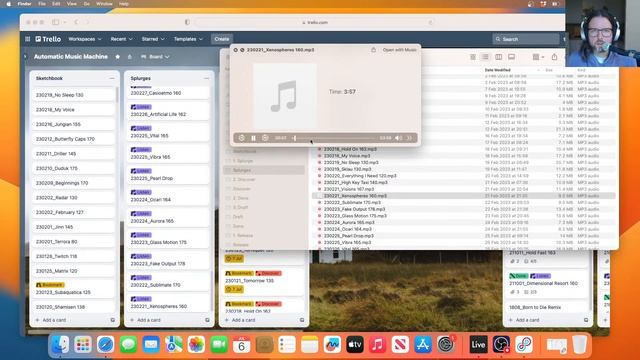Image resolution: width=640 pixels, height=360 pixels.
Task: Open the Workspaces dropdown in Trello
Action: coord(85,39)
